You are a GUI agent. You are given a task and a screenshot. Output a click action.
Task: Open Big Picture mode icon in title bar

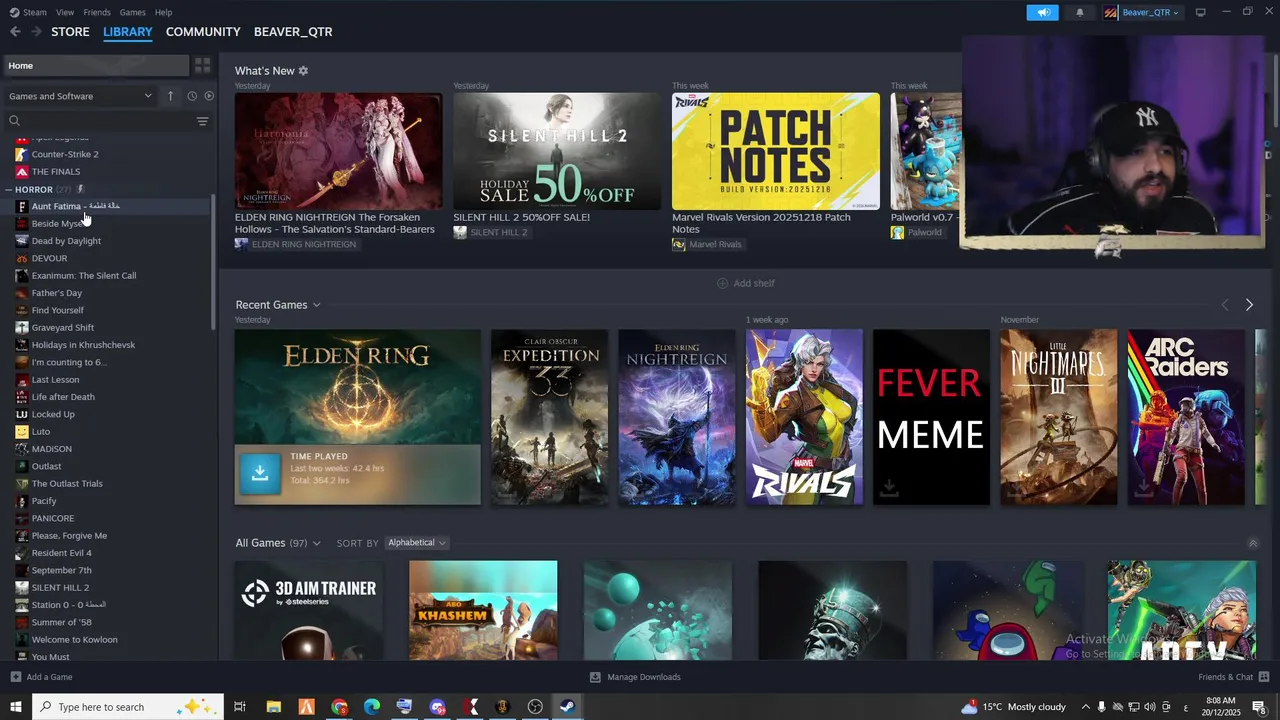point(1200,12)
